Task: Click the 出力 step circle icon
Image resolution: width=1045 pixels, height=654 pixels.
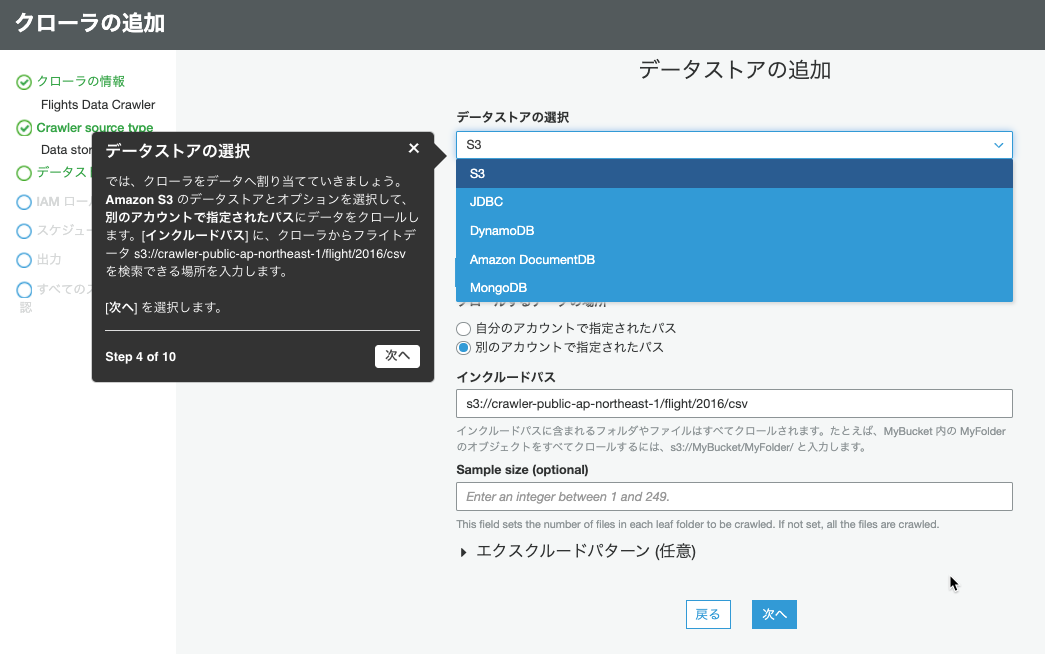Action: pyautogui.click(x=24, y=260)
